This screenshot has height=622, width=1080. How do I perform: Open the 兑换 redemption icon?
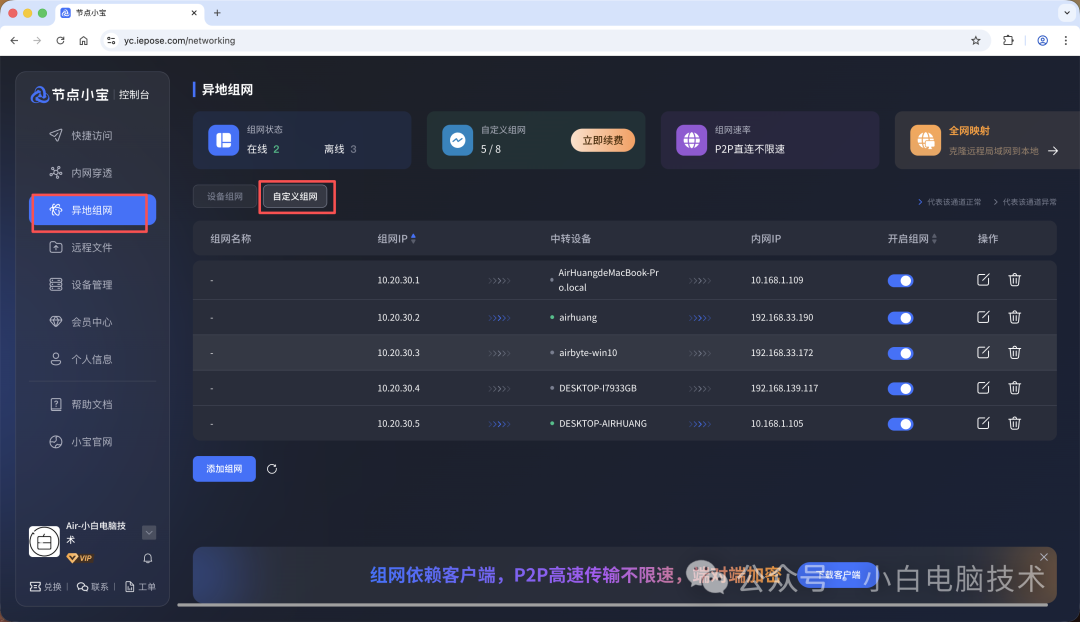[x=45, y=587]
